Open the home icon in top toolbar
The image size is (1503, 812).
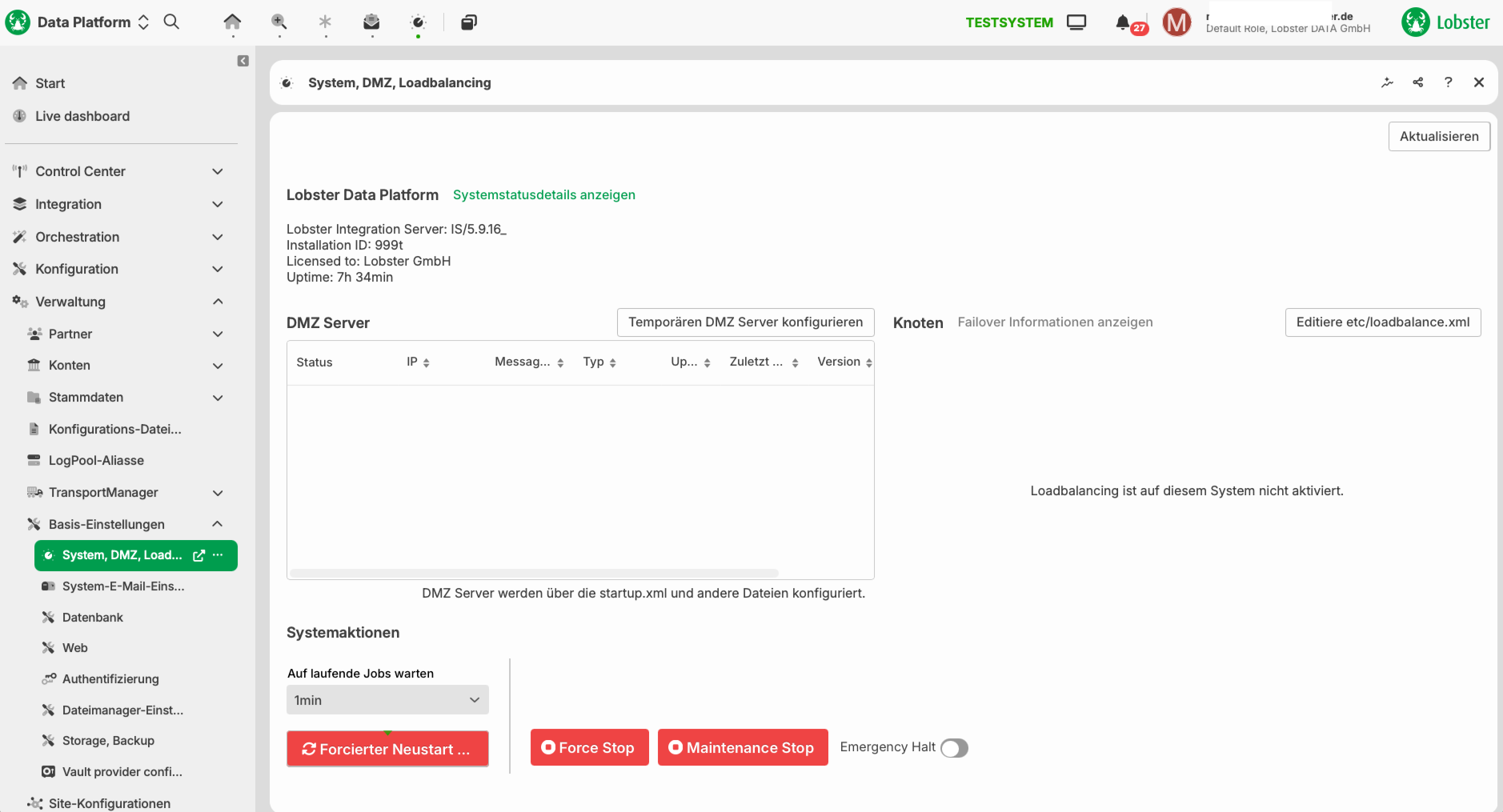[x=232, y=22]
